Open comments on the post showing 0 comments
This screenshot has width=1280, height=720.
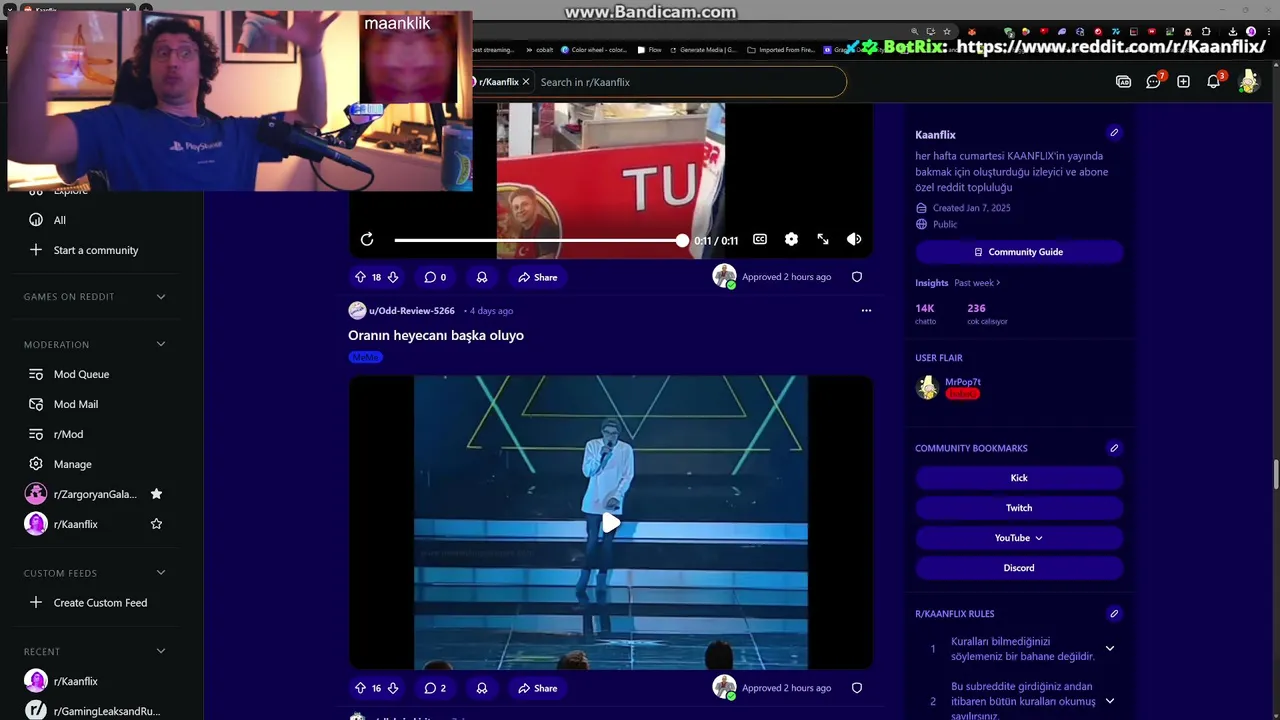tap(435, 277)
